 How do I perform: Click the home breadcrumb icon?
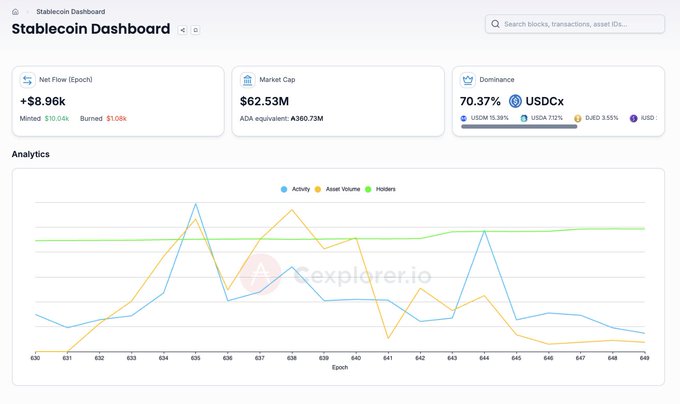pos(15,12)
